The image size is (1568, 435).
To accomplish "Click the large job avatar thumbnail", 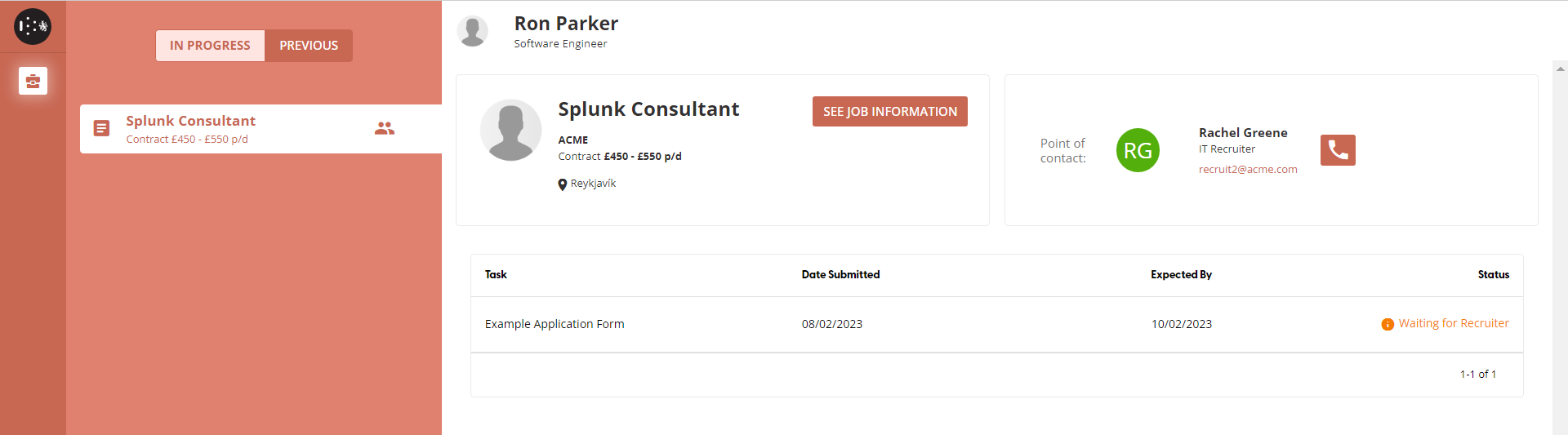I will pyautogui.click(x=510, y=131).
